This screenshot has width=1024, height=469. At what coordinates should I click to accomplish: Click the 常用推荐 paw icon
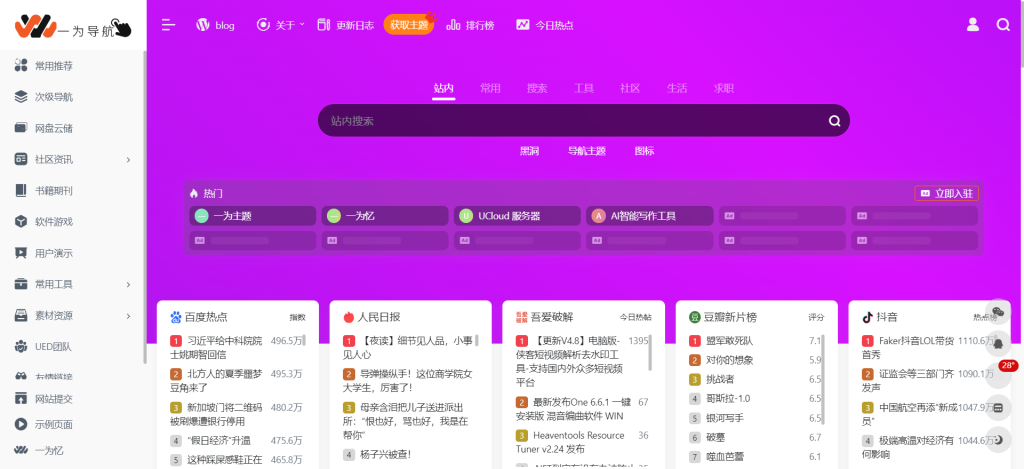tap(21, 65)
